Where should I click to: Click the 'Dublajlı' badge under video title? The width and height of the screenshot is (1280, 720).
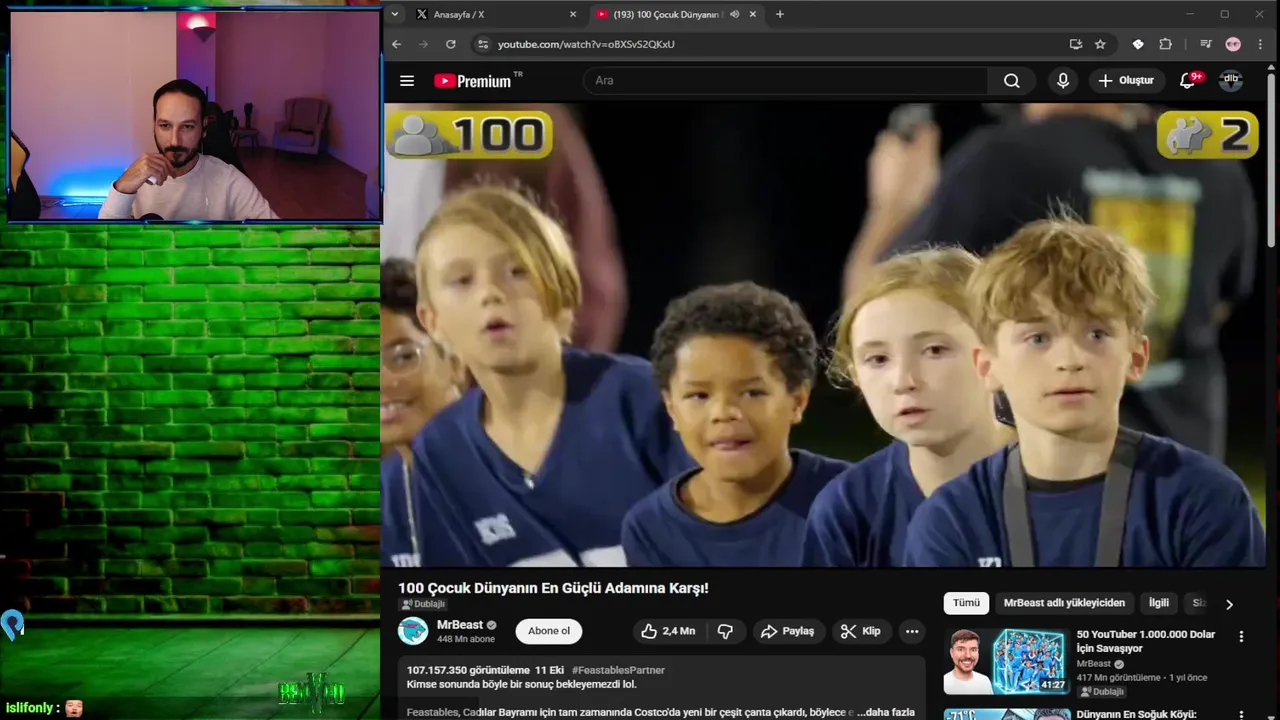tap(423, 604)
